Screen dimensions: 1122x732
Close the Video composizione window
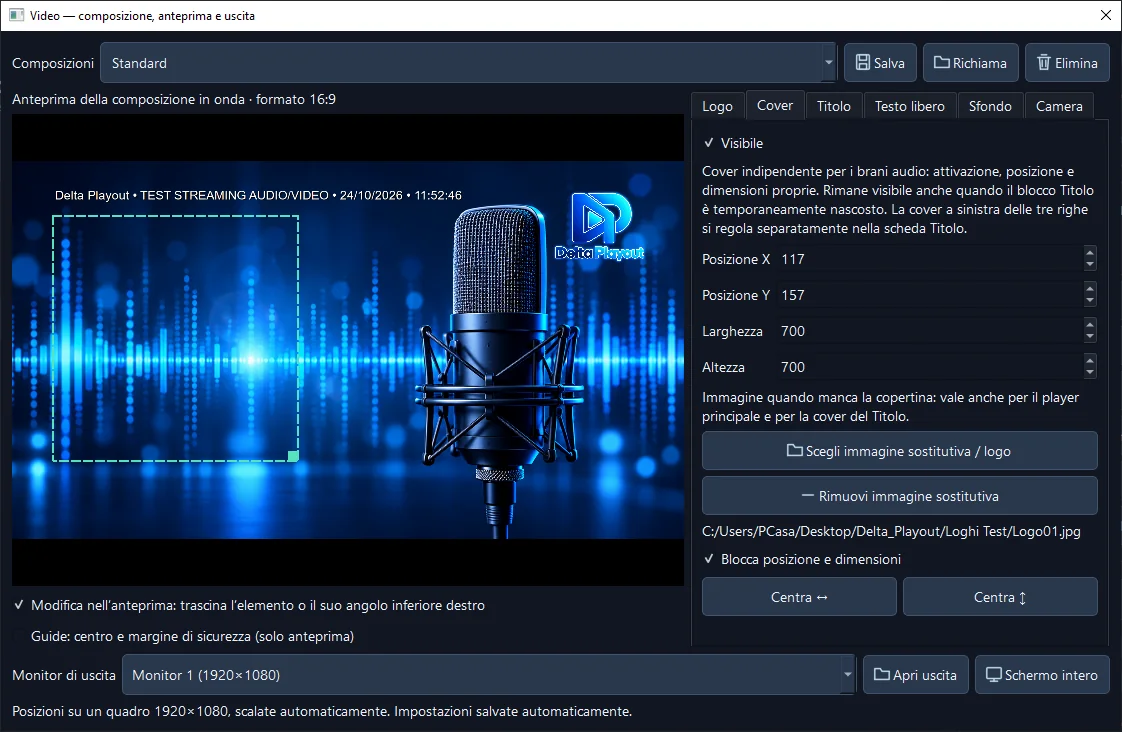click(x=1106, y=15)
